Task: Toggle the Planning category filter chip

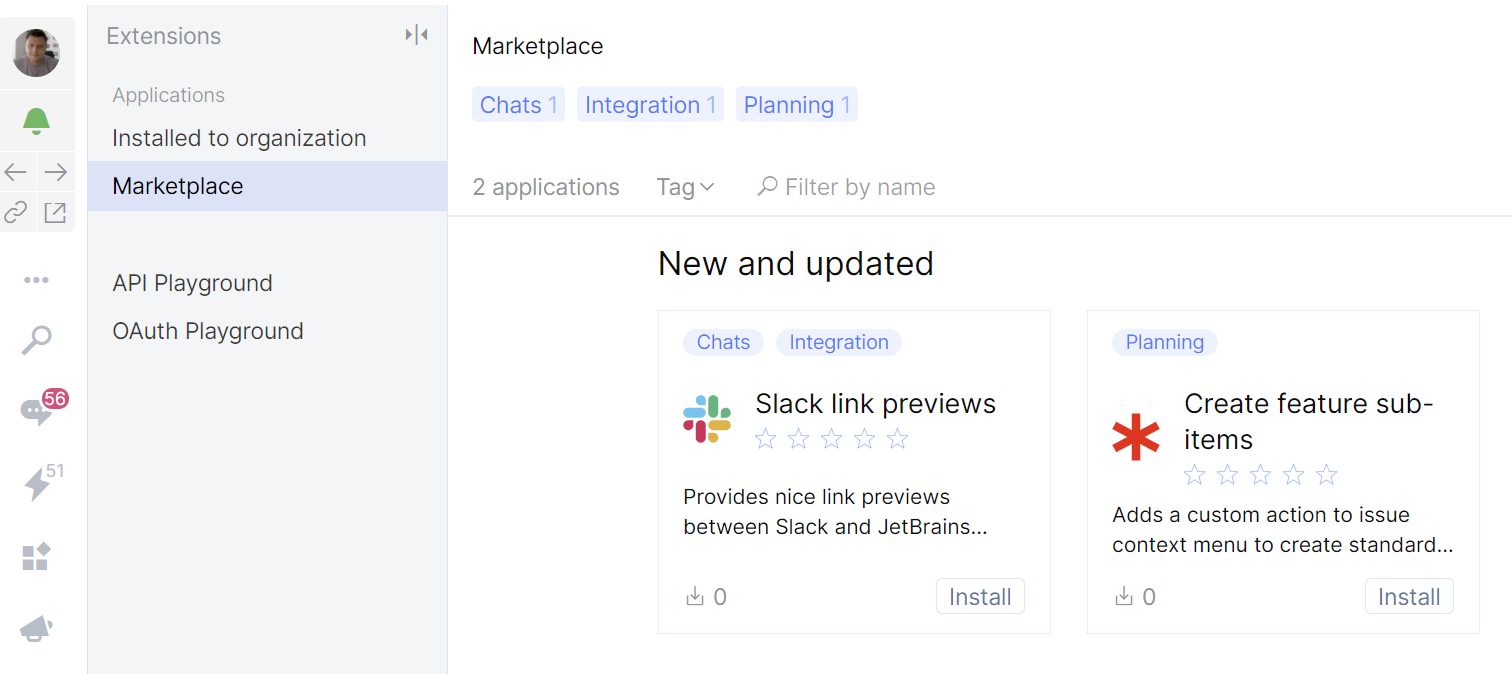Action: [x=796, y=104]
